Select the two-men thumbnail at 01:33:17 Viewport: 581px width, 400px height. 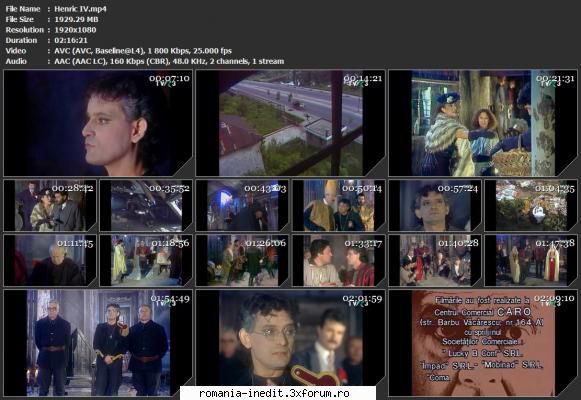(339, 260)
